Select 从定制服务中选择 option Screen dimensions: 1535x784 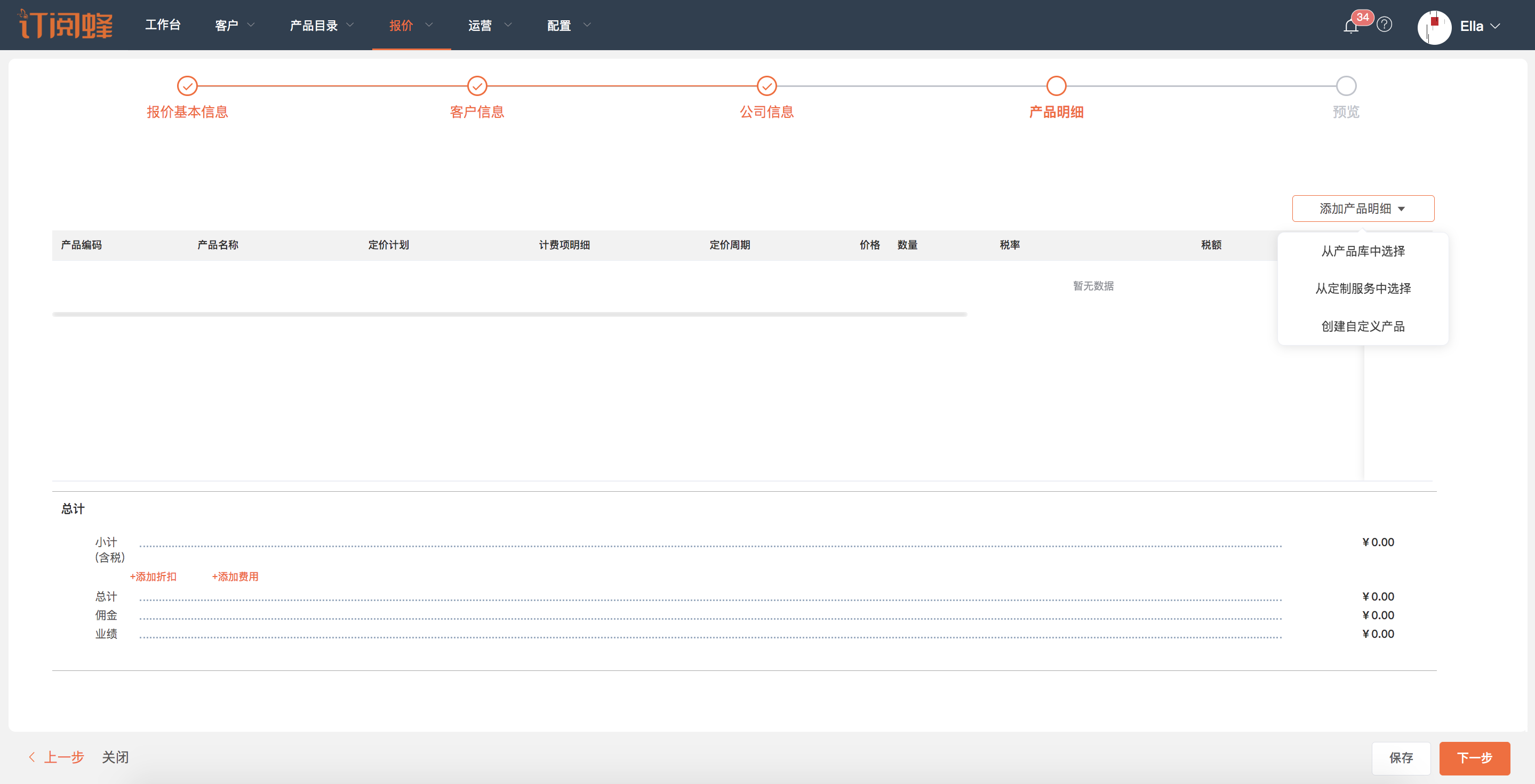point(1362,289)
